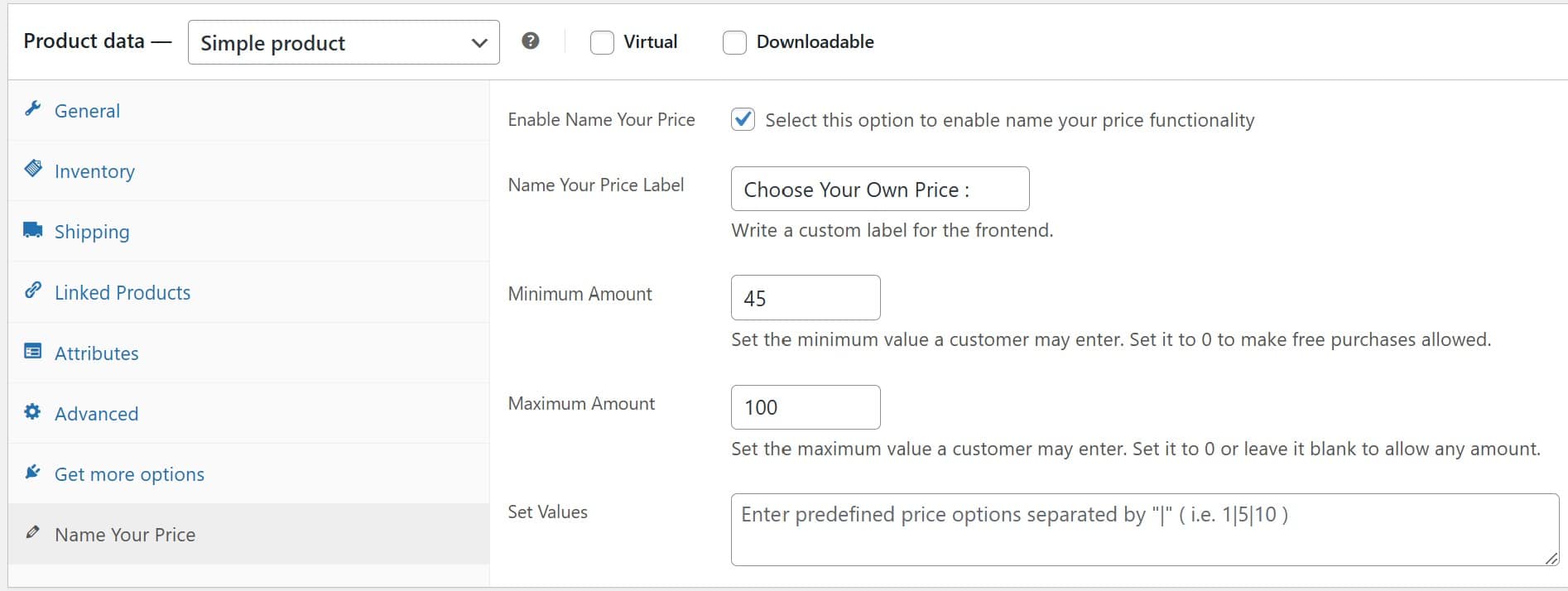Click the Product data heading
This screenshot has height=591, width=1568.
click(x=84, y=41)
